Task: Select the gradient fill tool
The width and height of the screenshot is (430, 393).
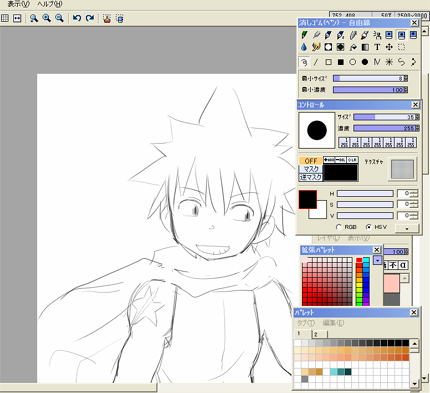Action: tap(365, 47)
